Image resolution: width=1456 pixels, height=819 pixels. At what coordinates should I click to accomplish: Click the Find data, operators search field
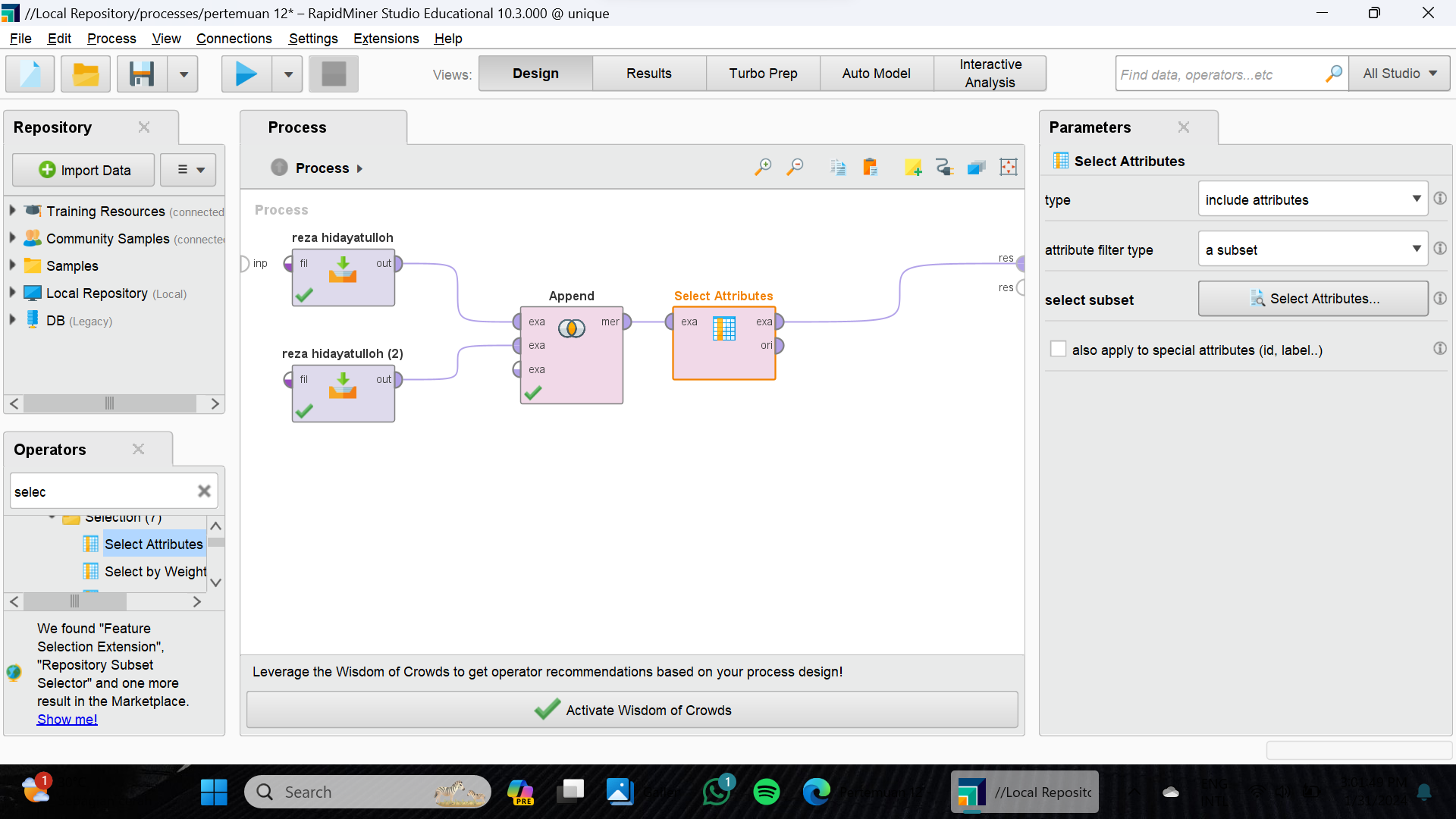[x=1221, y=74]
